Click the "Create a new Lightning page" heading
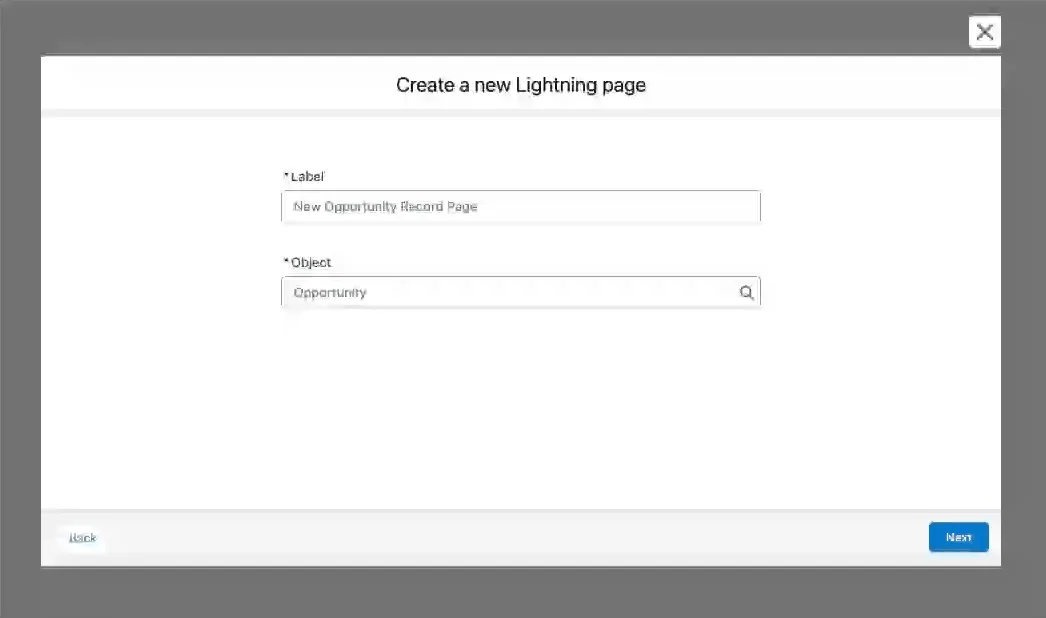The image size is (1046, 618). pyautogui.click(x=520, y=85)
